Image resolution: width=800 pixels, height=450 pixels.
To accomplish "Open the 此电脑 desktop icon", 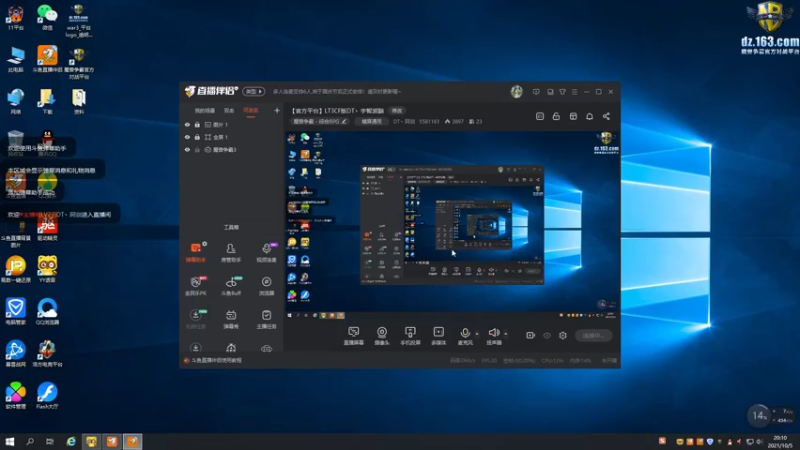I will [x=16, y=59].
